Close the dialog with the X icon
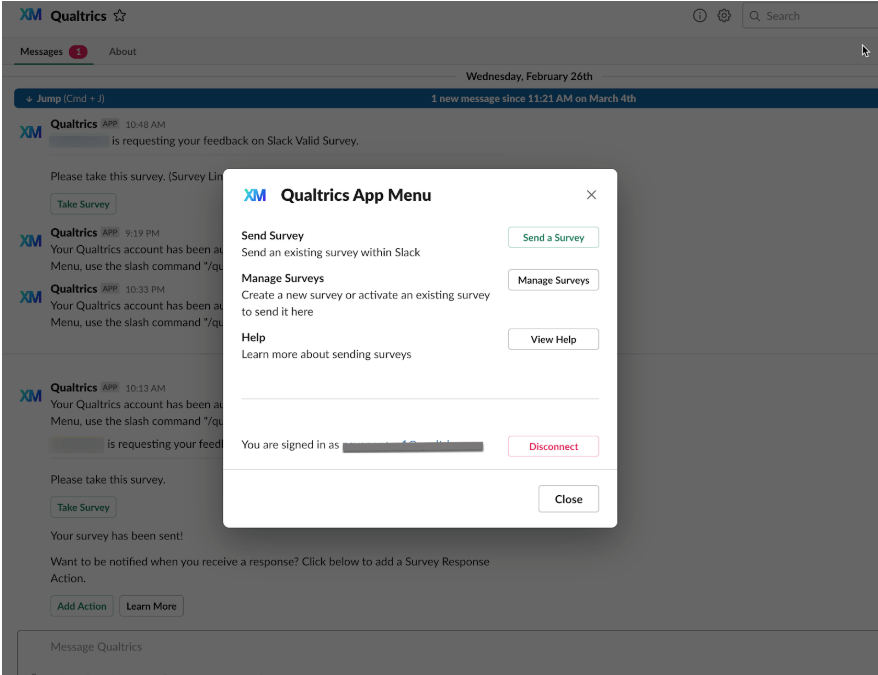Image resolution: width=878 pixels, height=675 pixels. point(591,194)
